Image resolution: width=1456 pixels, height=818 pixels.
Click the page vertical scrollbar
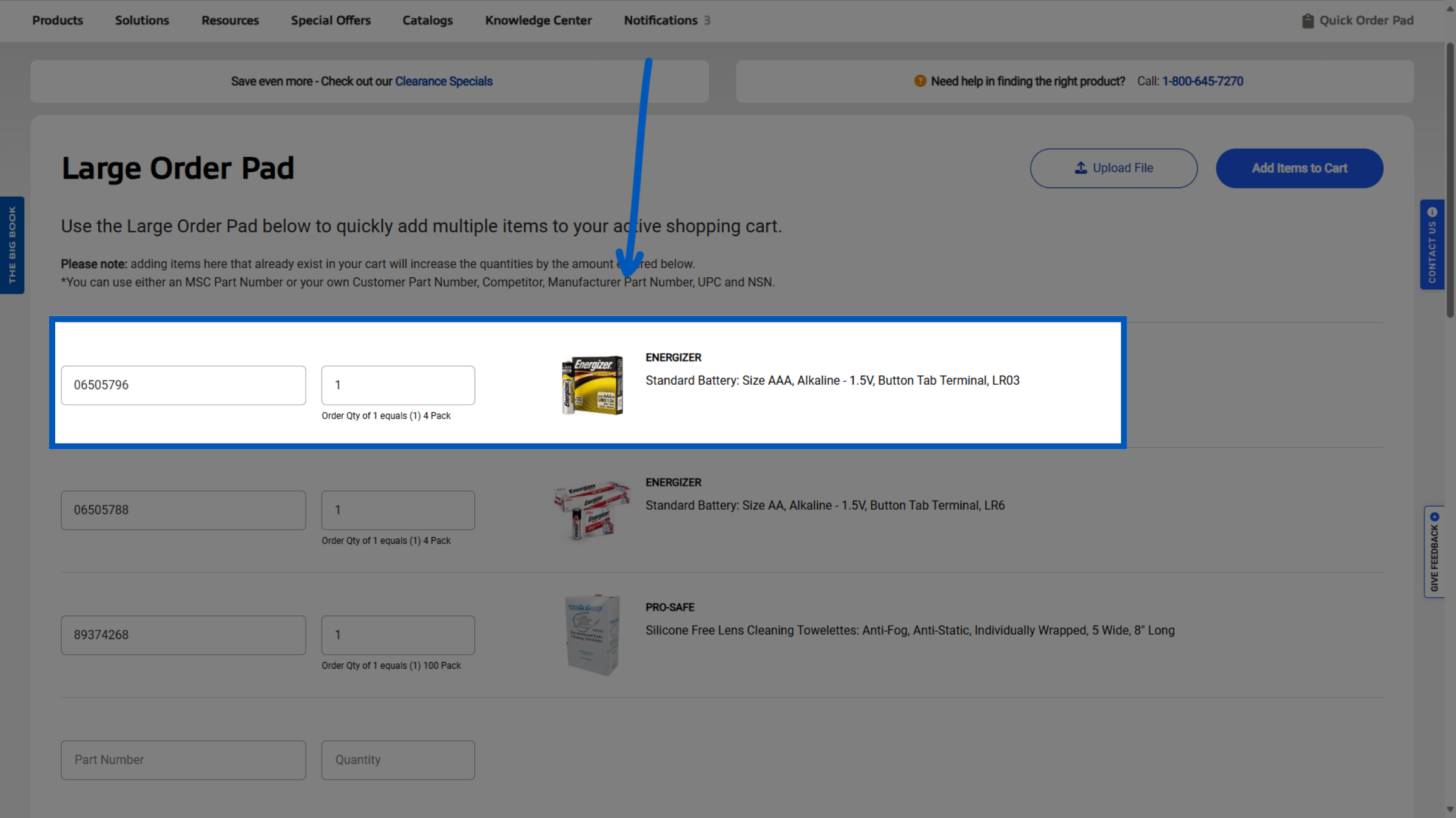coord(1450,179)
